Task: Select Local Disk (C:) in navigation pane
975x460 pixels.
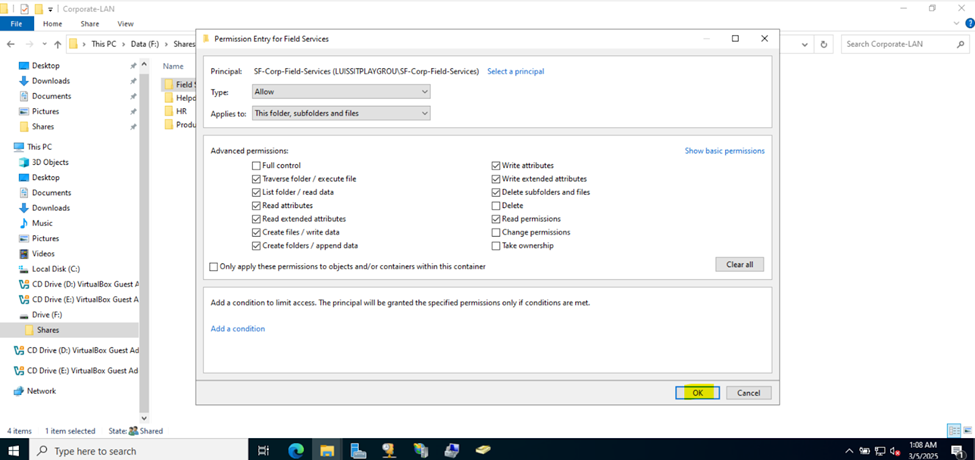Action: coord(56,269)
